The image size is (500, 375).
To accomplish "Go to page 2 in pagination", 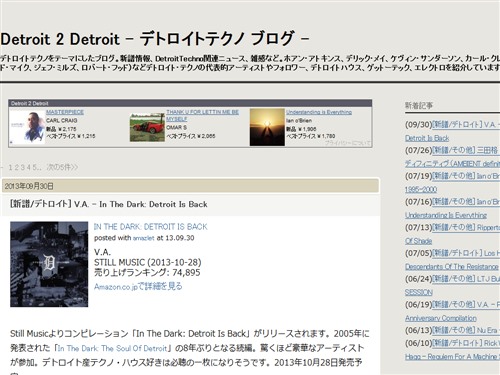I will tap(17, 167).
